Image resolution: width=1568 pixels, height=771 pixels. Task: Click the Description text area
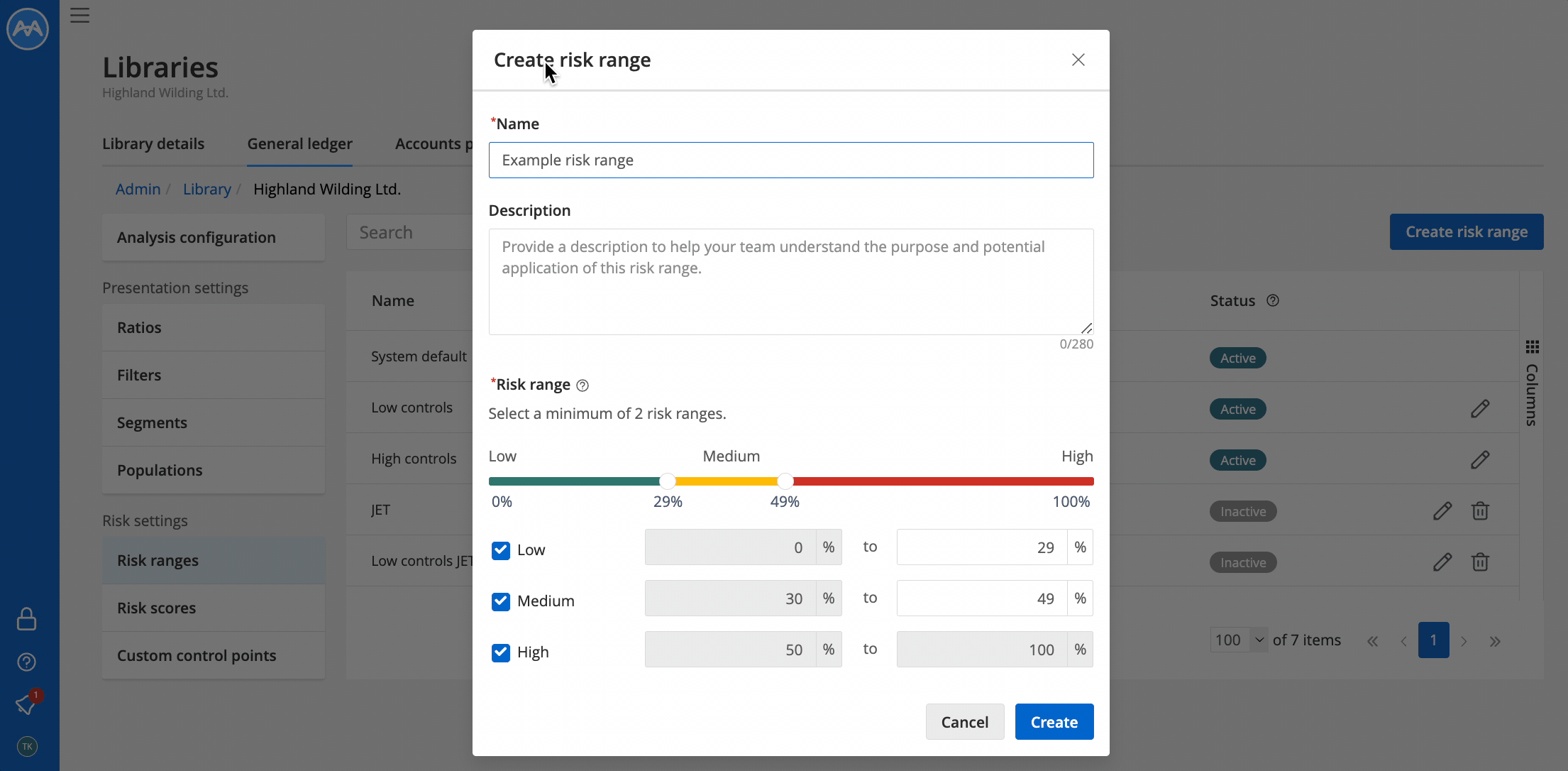(x=791, y=282)
